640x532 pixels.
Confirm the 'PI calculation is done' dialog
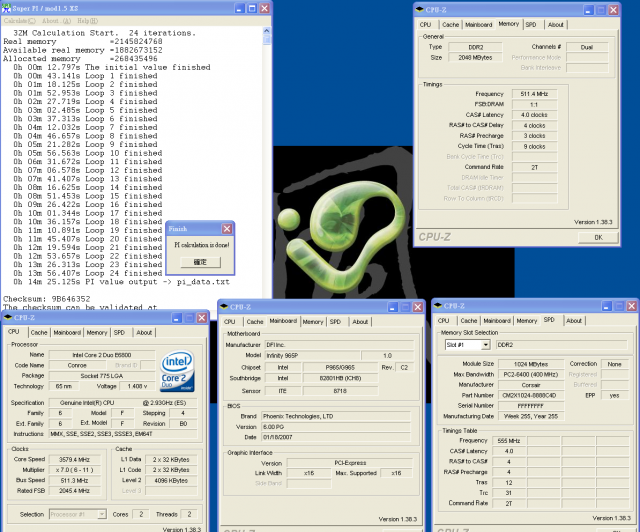[200, 262]
